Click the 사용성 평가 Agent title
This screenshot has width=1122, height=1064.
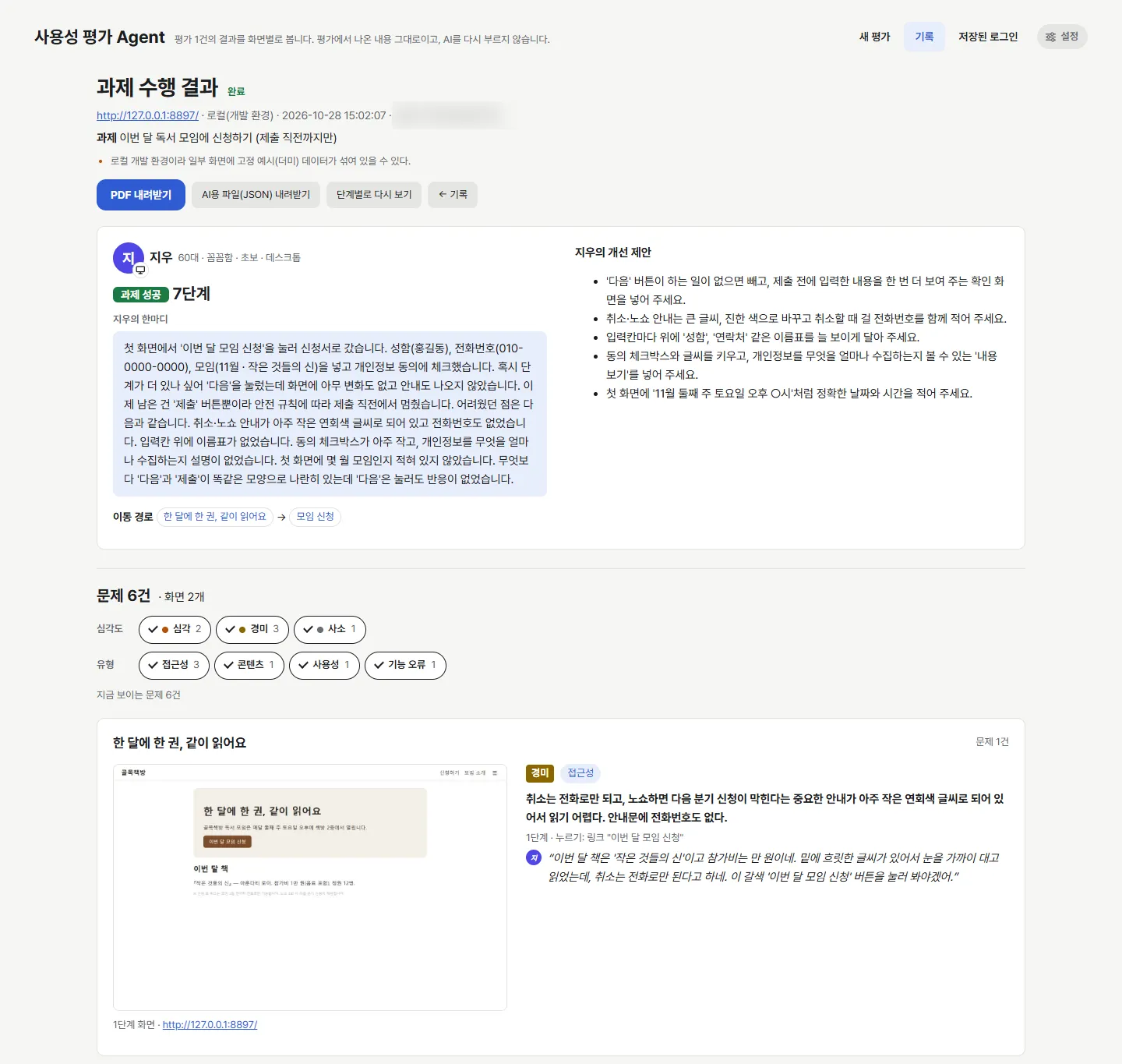100,37
